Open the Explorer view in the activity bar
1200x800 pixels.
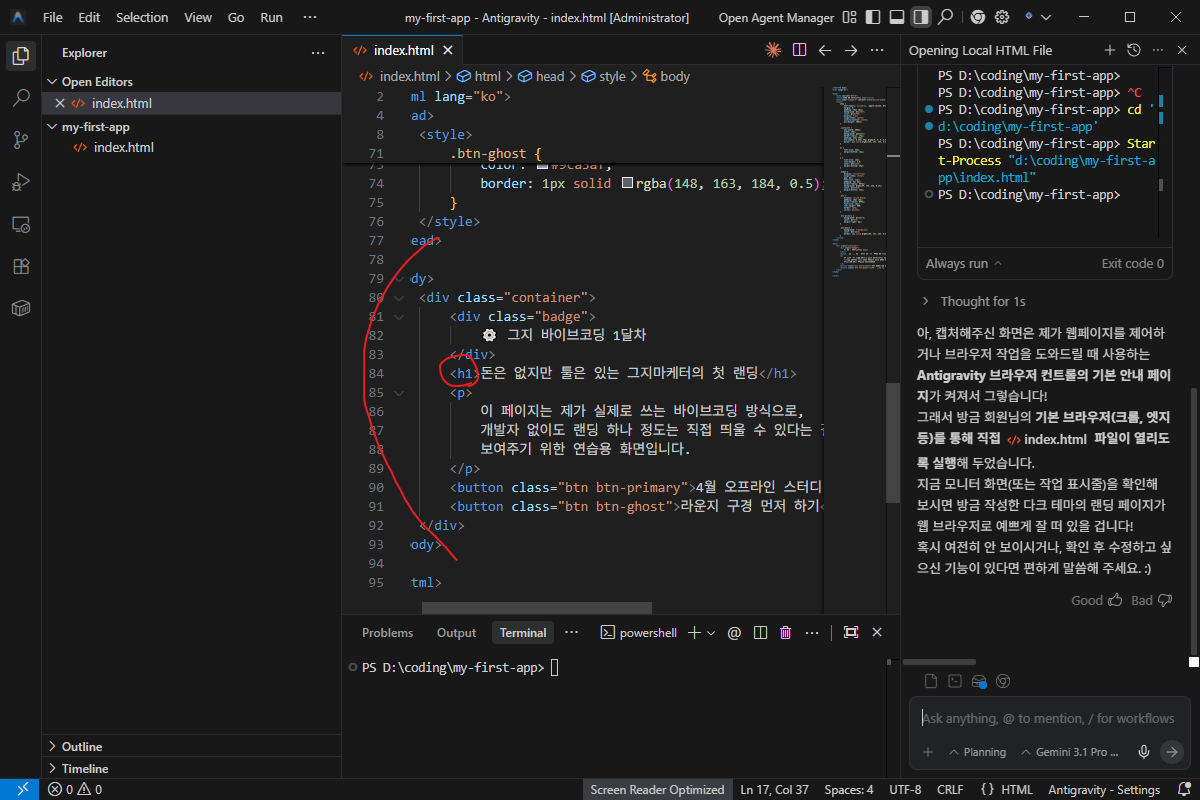(x=20, y=56)
